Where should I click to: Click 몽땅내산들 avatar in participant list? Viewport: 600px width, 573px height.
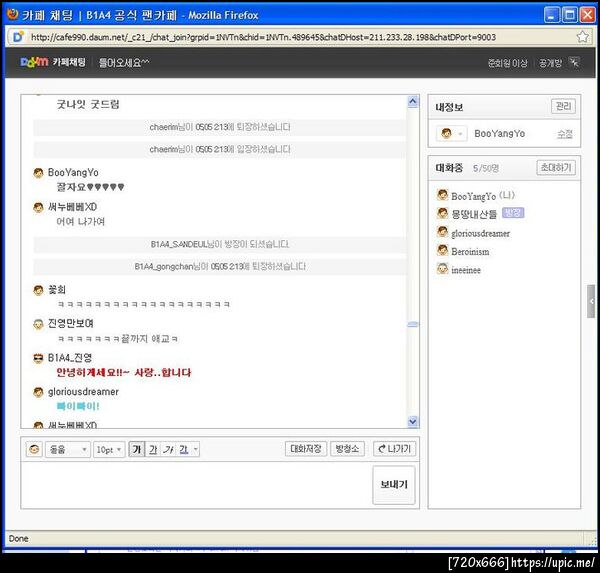[442, 213]
